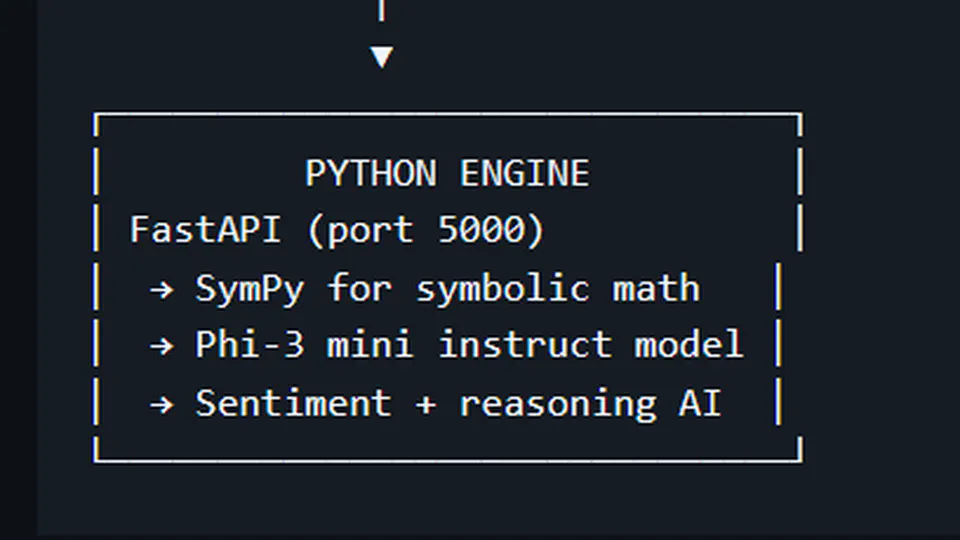This screenshot has width=960, height=540.
Task: Click the downward arrowhead above the box
Action: (381, 57)
